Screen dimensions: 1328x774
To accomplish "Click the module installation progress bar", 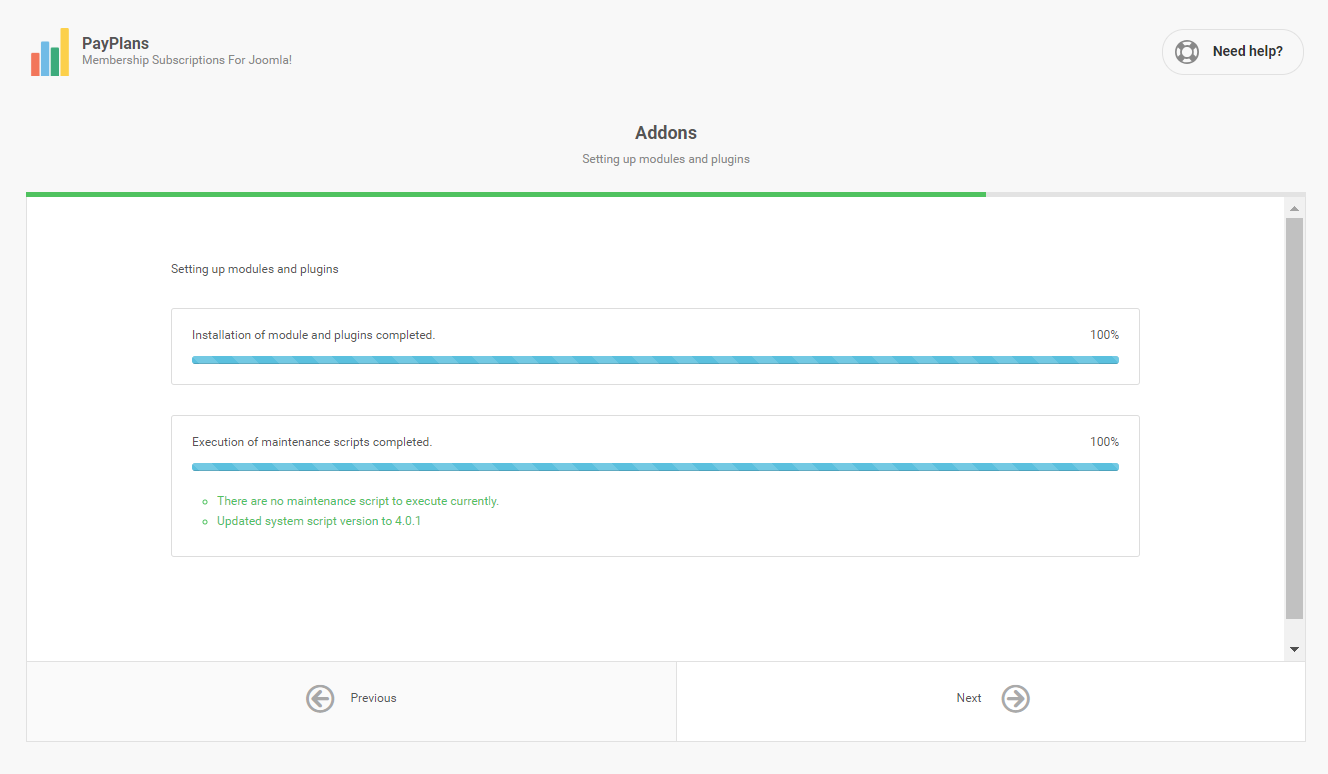I will point(655,360).
